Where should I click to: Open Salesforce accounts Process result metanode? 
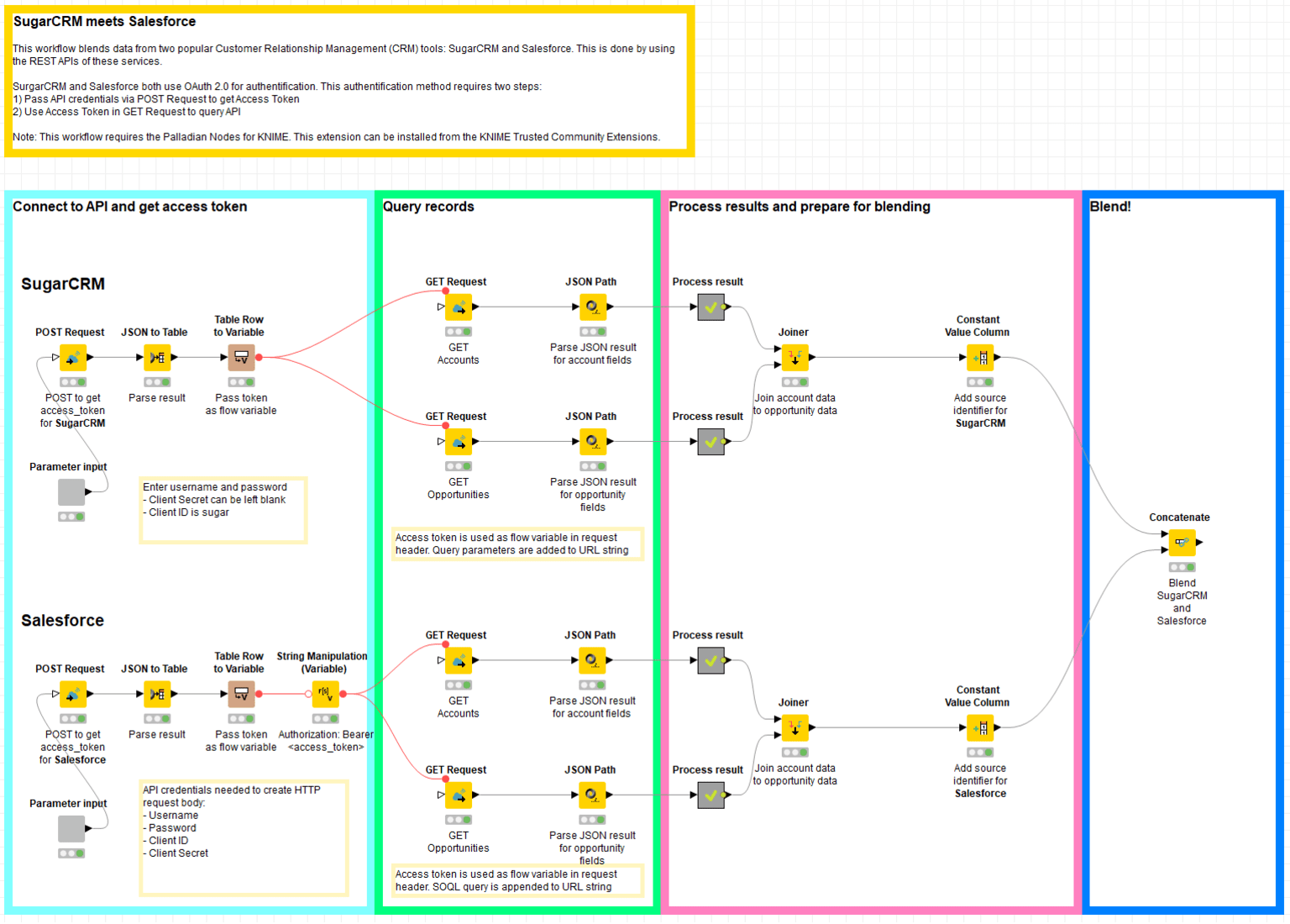point(711,661)
